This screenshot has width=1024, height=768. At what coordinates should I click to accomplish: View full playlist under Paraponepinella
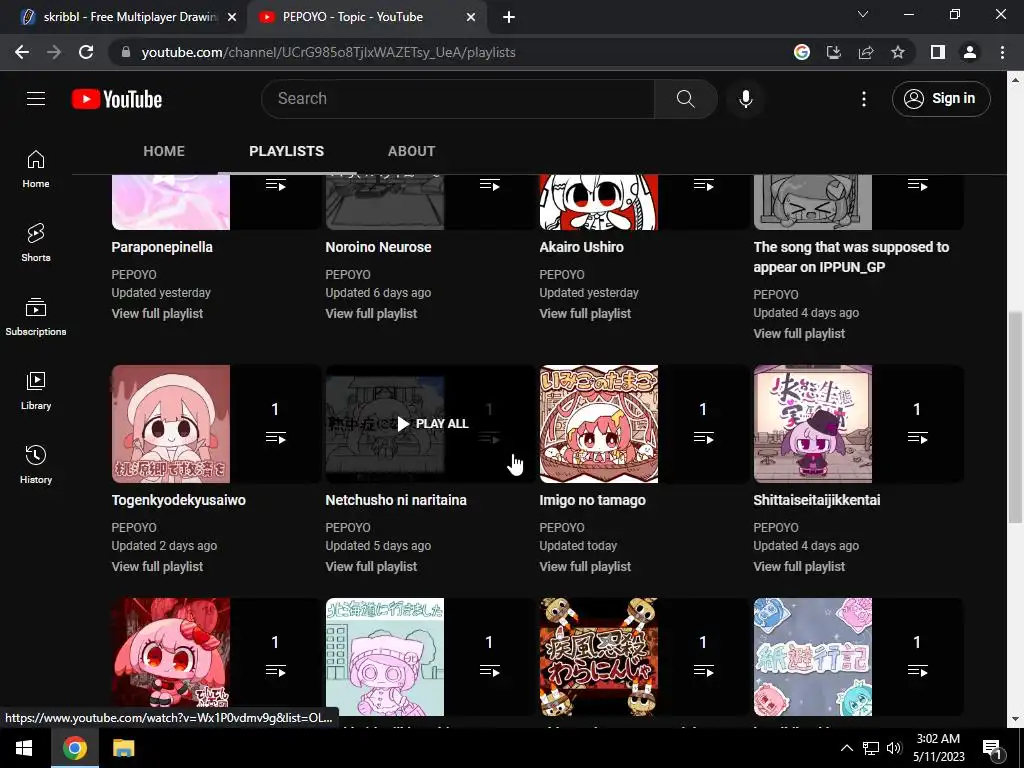tap(157, 313)
